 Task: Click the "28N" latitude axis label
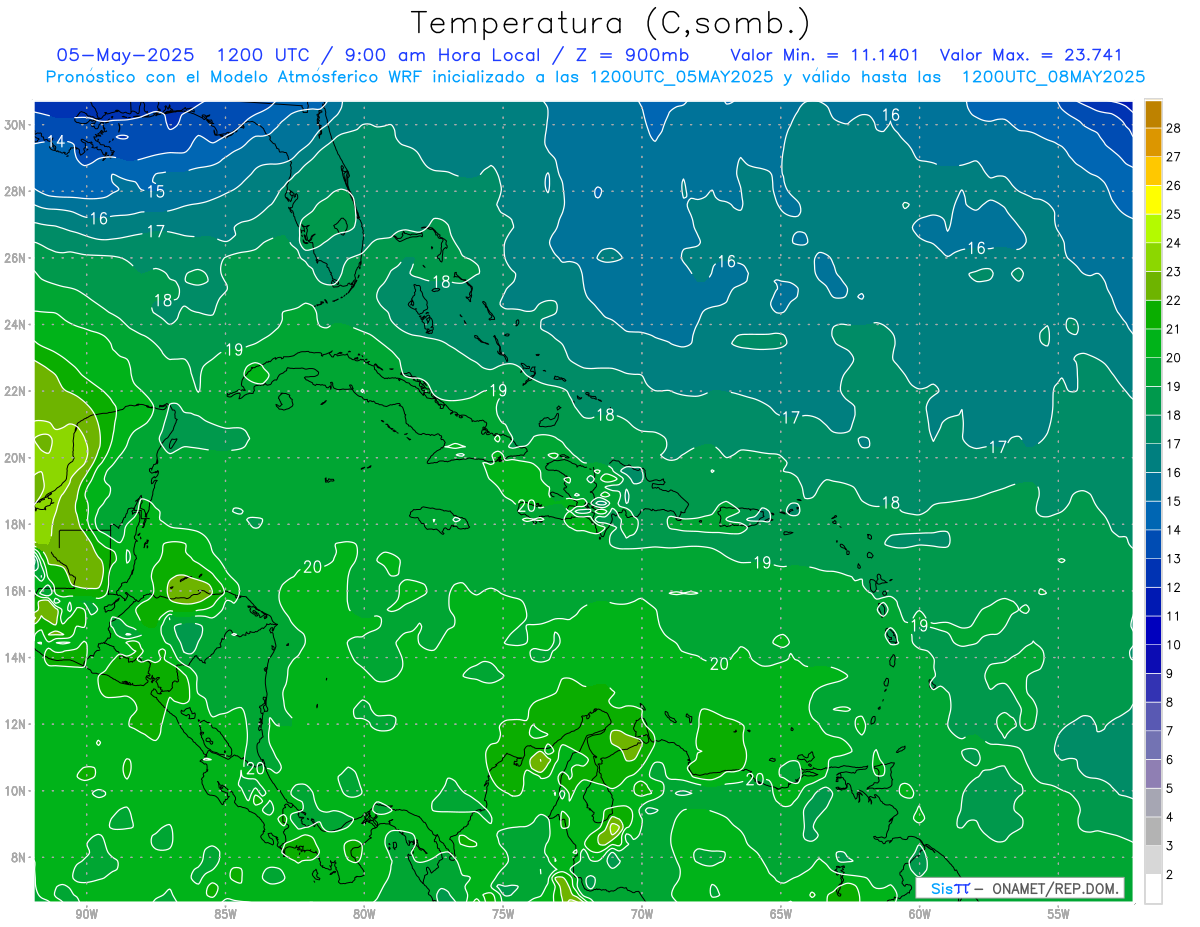point(16,191)
